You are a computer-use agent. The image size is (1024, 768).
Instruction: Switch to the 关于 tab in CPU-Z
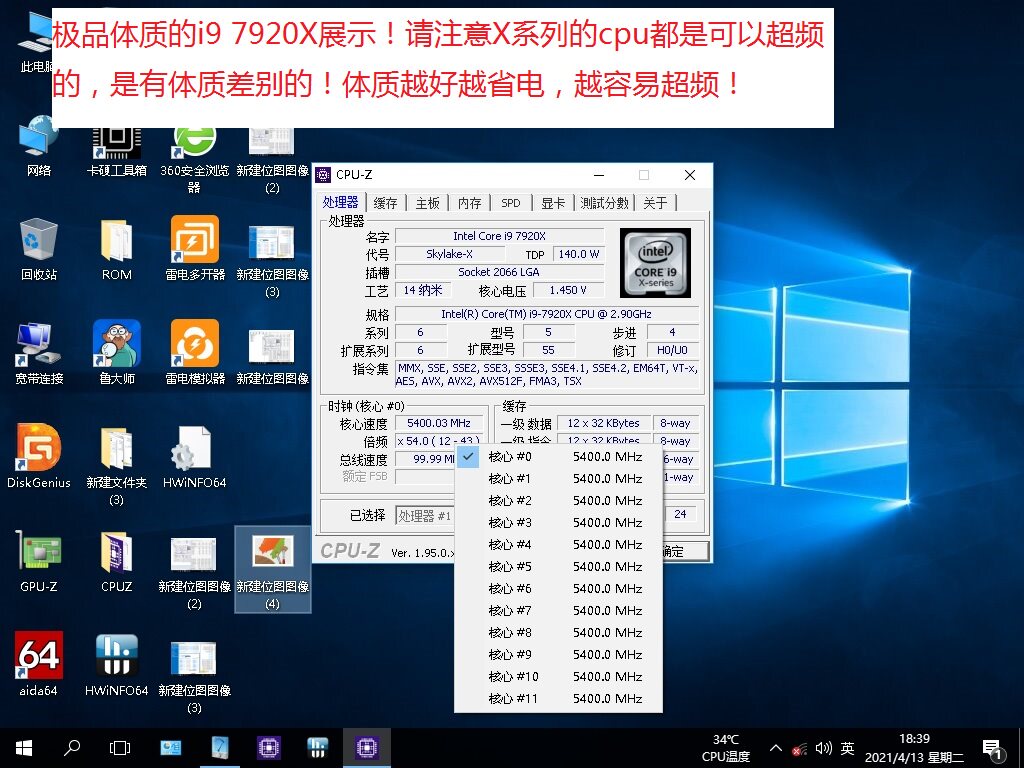point(655,203)
